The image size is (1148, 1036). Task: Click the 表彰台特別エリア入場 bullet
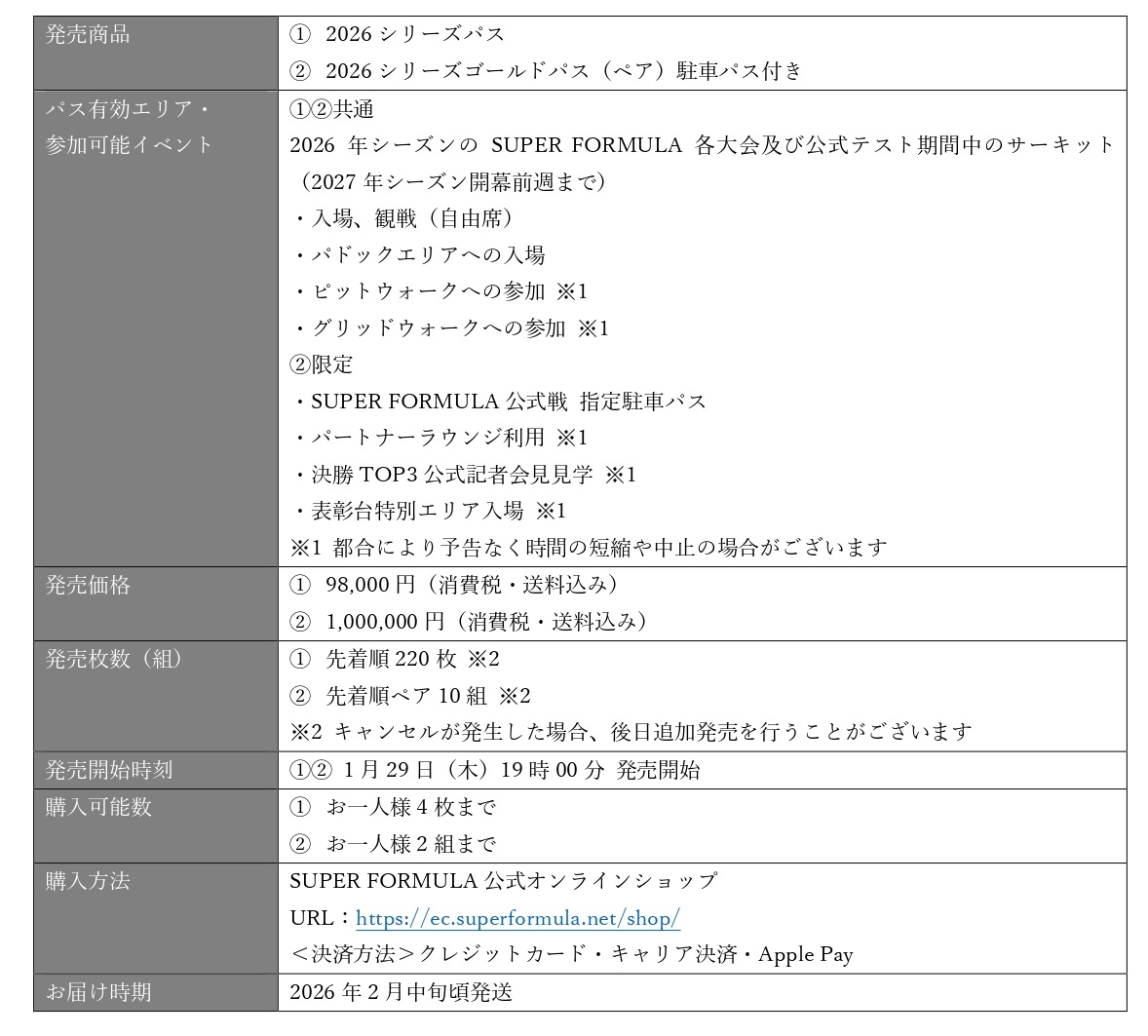429,511
